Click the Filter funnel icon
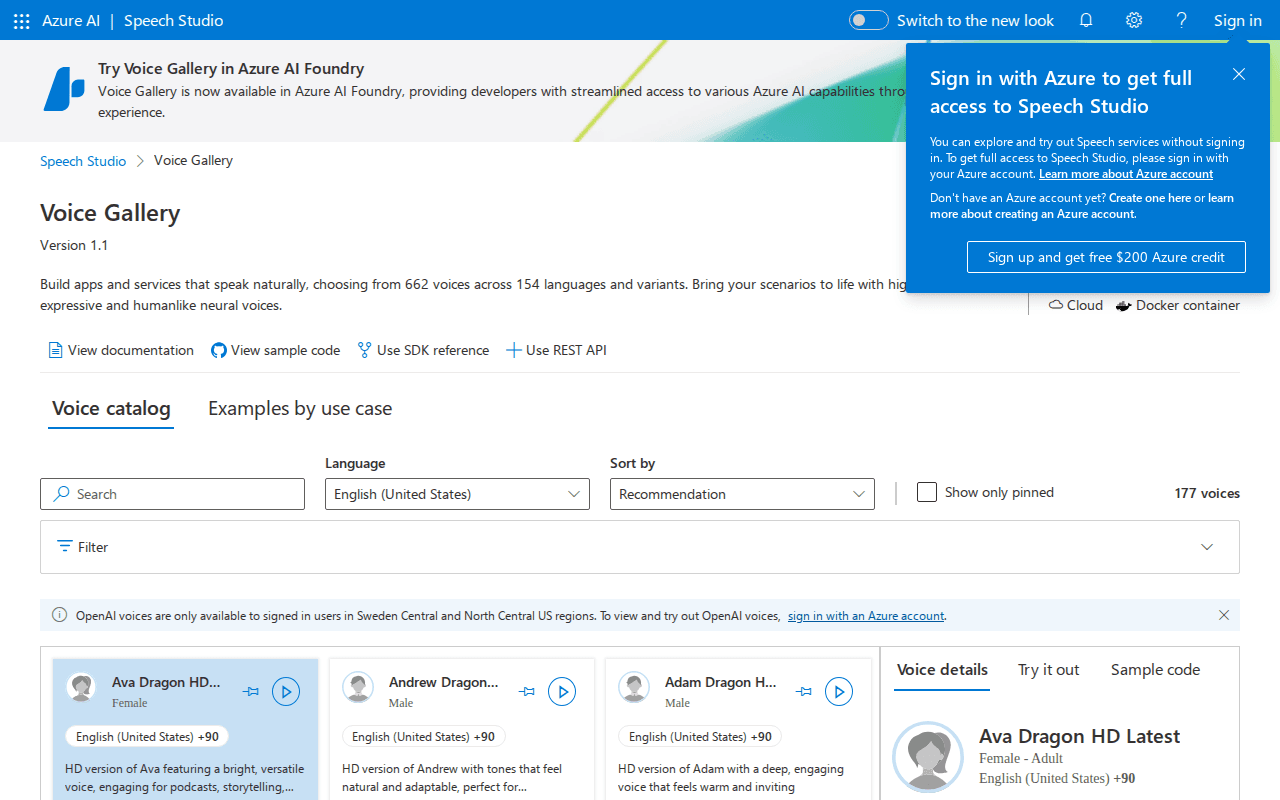Image resolution: width=1280 pixels, height=800 pixels. point(65,546)
